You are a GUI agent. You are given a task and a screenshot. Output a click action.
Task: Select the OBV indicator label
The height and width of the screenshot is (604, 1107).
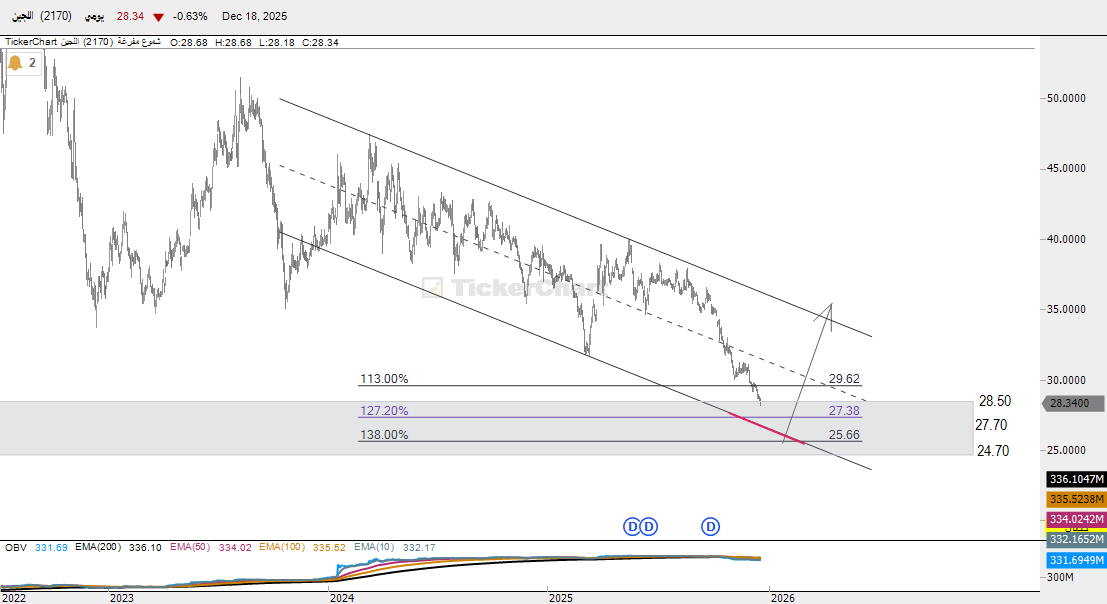pos(16,547)
